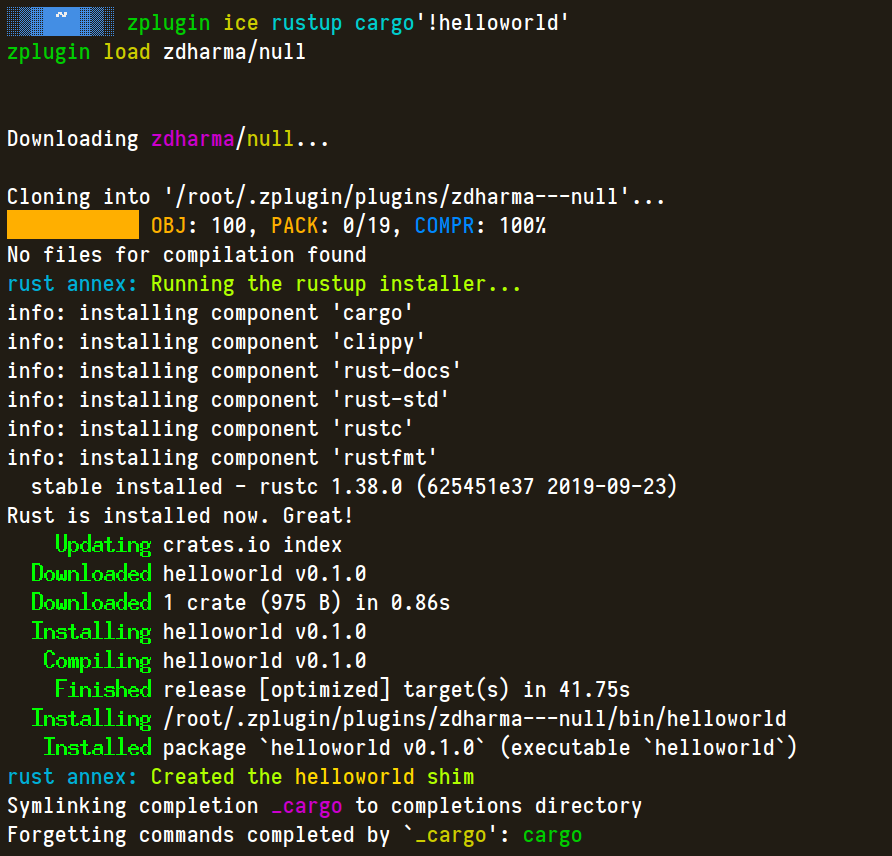This screenshot has height=856, width=892.
Task: Click the "Installed package `helloworld v0.1.0`" line
Action: point(420,748)
